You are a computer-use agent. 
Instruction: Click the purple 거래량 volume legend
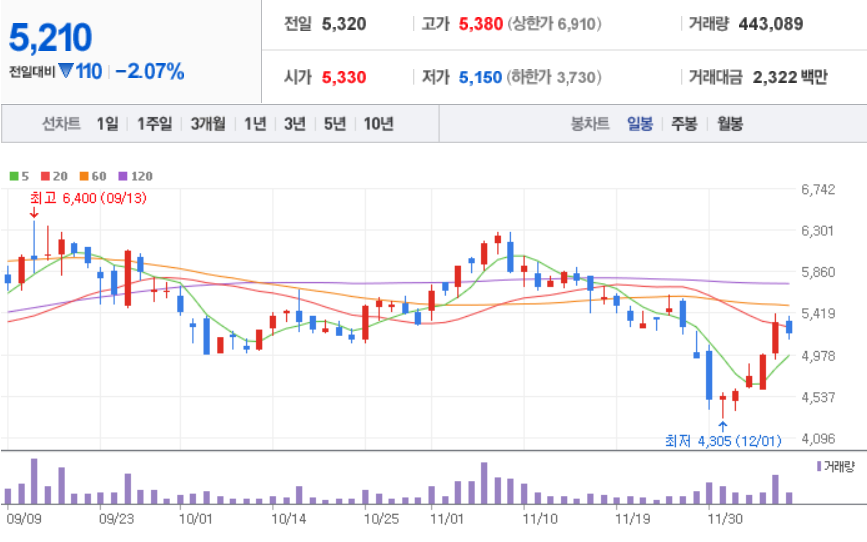pos(835,466)
